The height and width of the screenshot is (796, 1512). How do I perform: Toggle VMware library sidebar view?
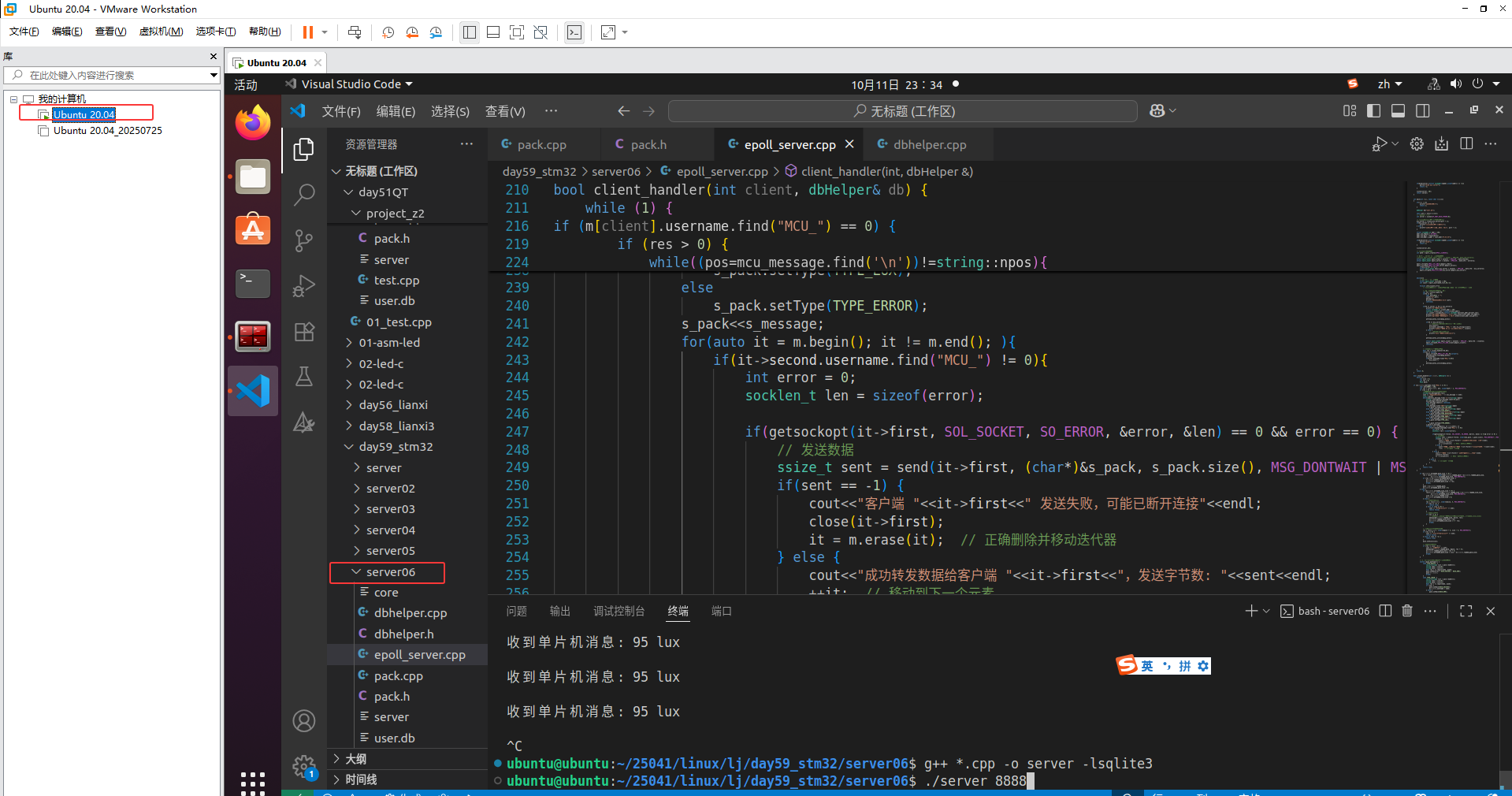470,32
